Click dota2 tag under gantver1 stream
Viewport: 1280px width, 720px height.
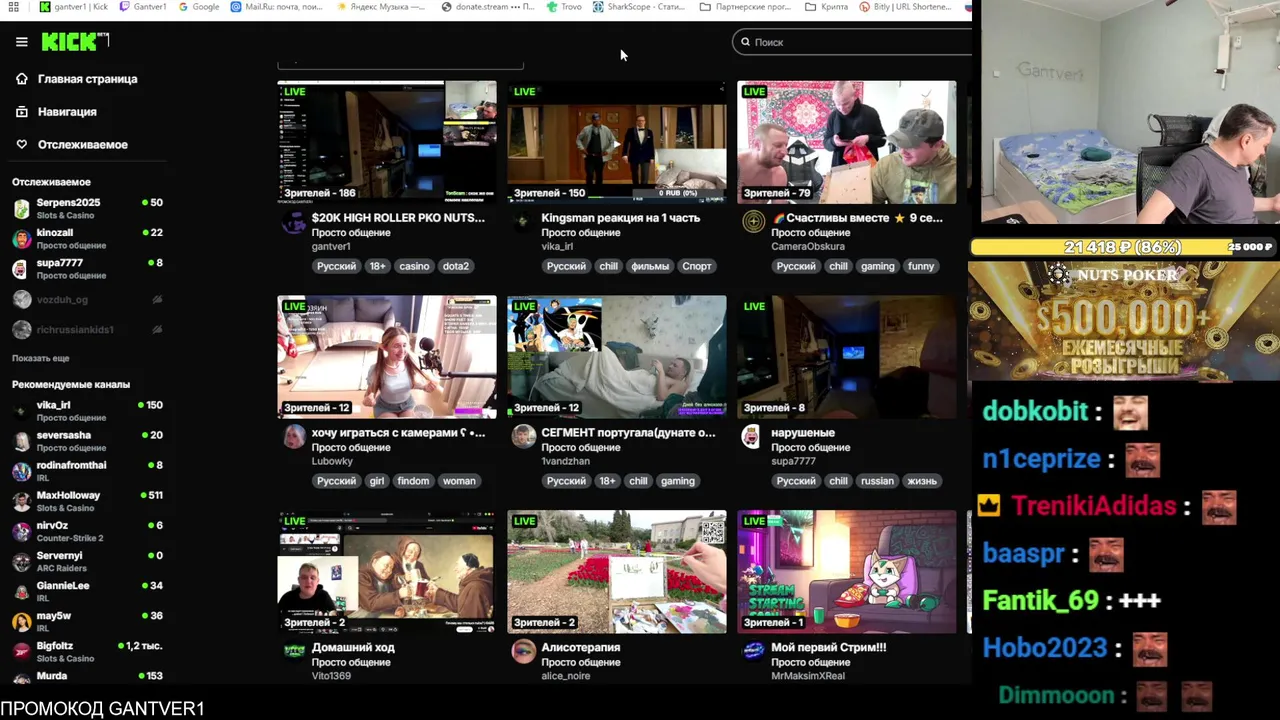[x=456, y=266]
